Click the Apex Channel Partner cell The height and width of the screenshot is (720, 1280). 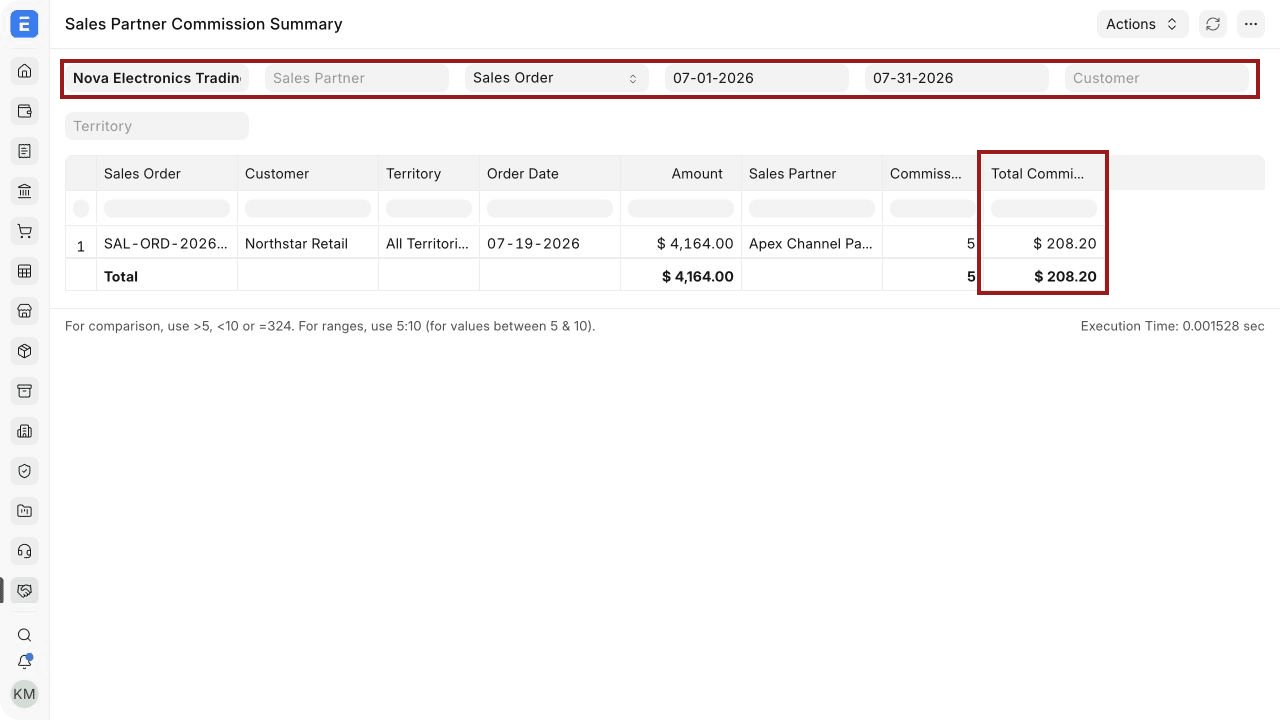pyautogui.click(x=812, y=243)
